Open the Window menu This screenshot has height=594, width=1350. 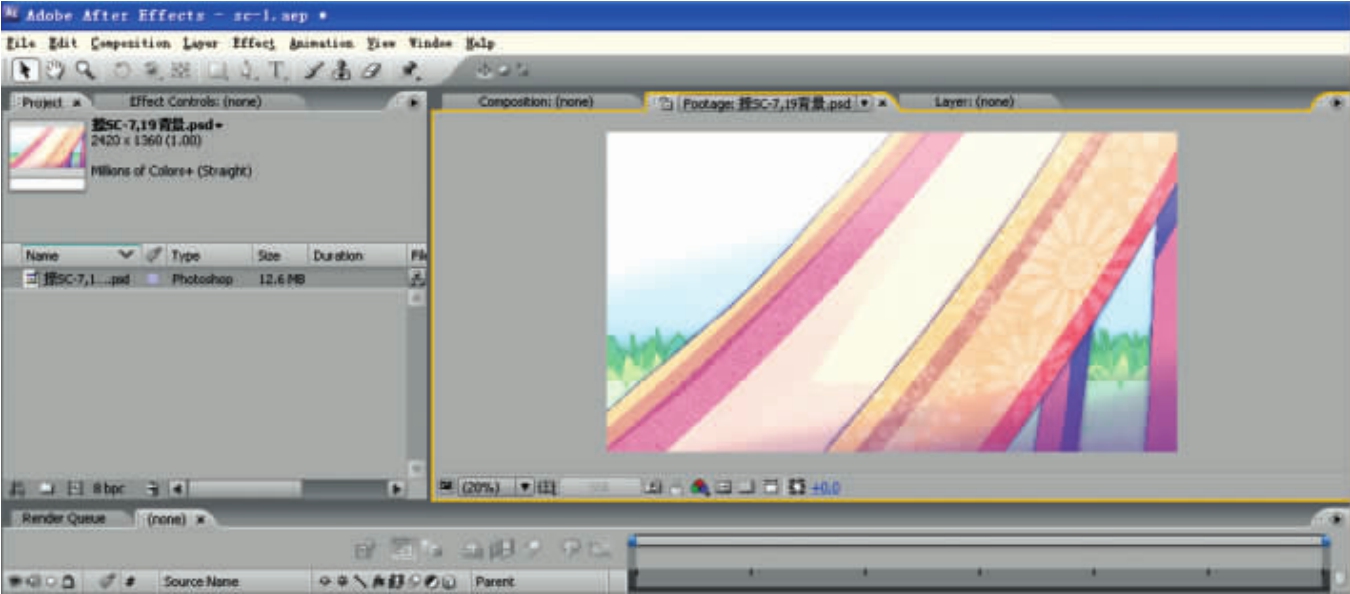430,44
